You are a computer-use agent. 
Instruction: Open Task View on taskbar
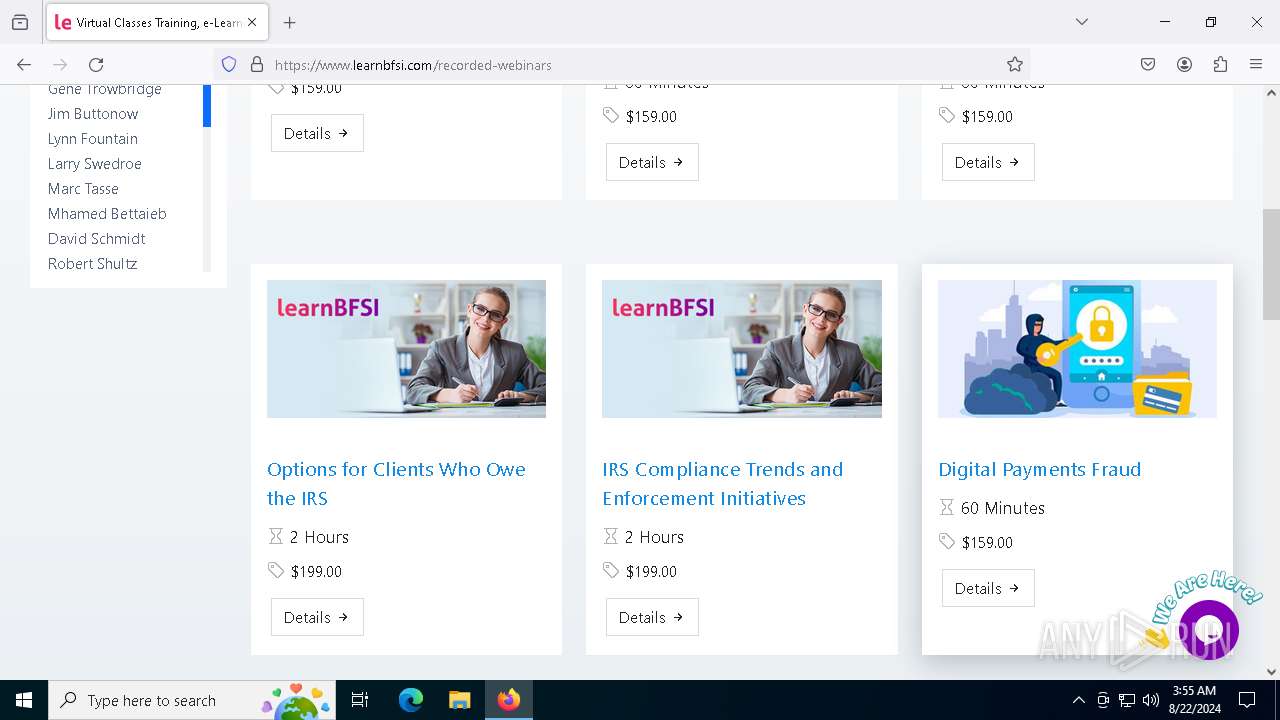(x=360, y=700)
